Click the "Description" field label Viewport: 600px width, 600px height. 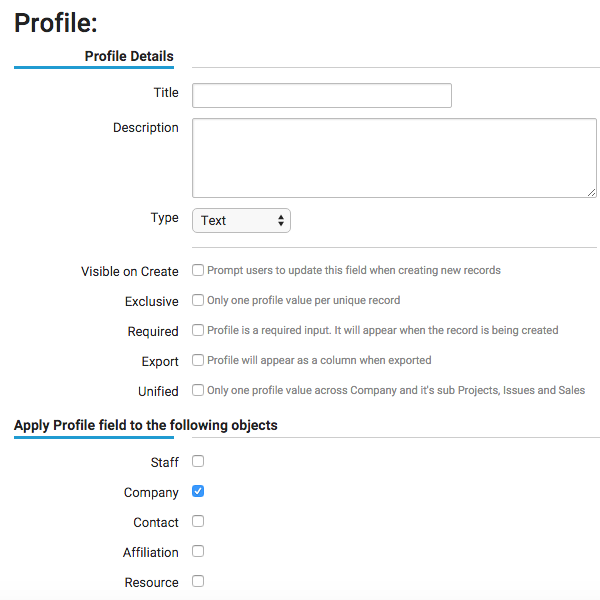pos(146,128)
